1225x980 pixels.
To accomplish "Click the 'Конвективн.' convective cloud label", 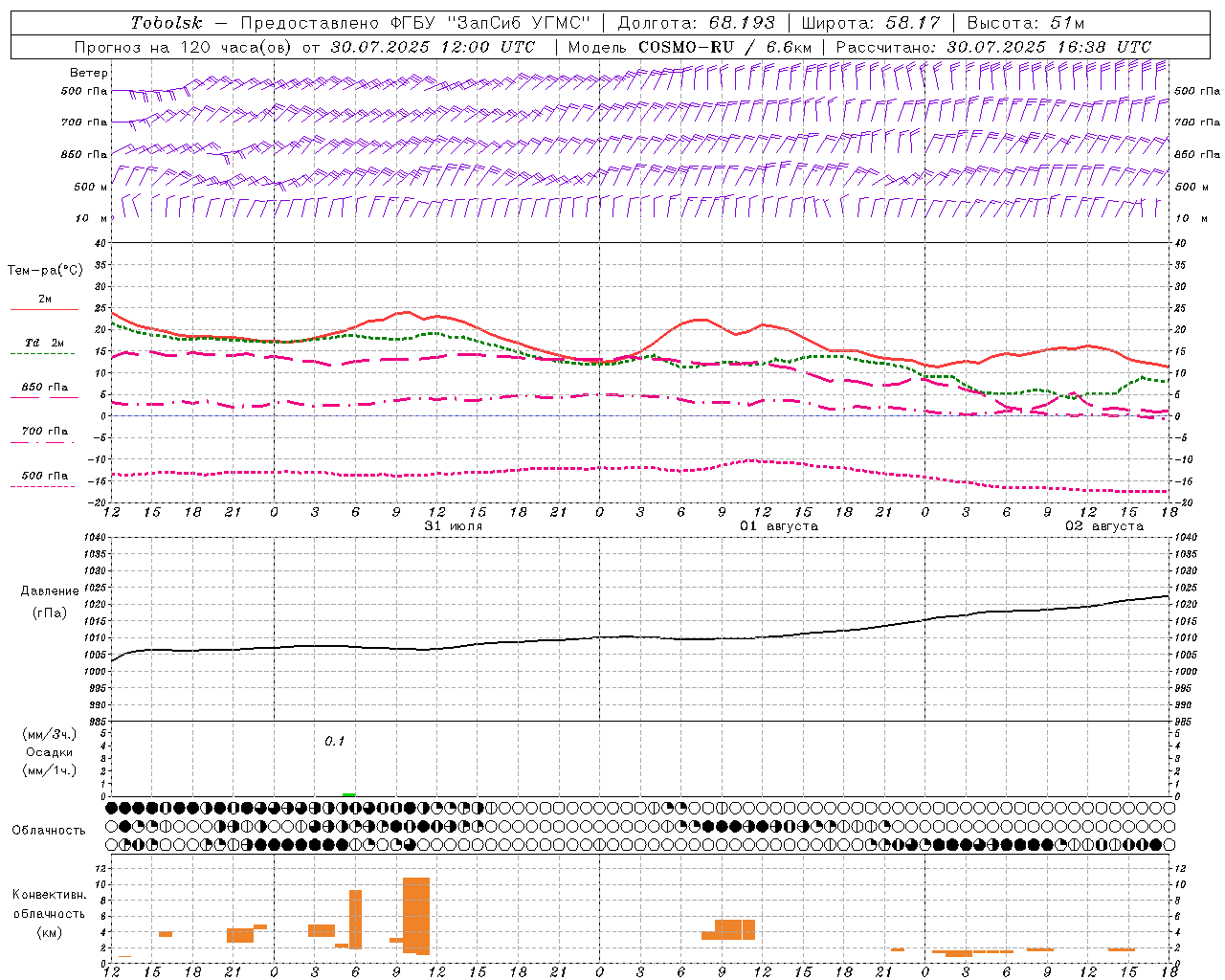I will [x=49, y=895].
